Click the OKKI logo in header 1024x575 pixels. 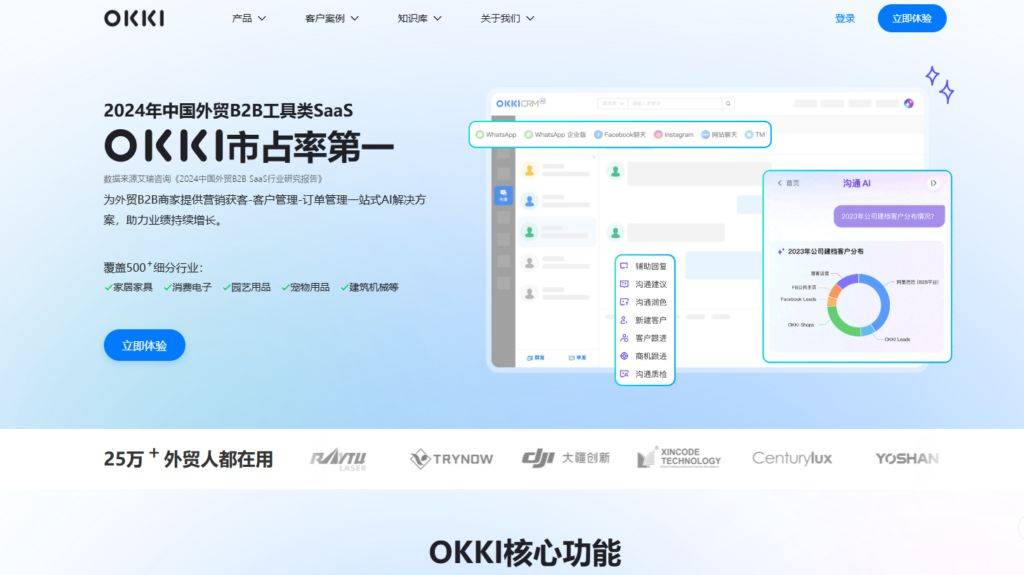(134, 18)
